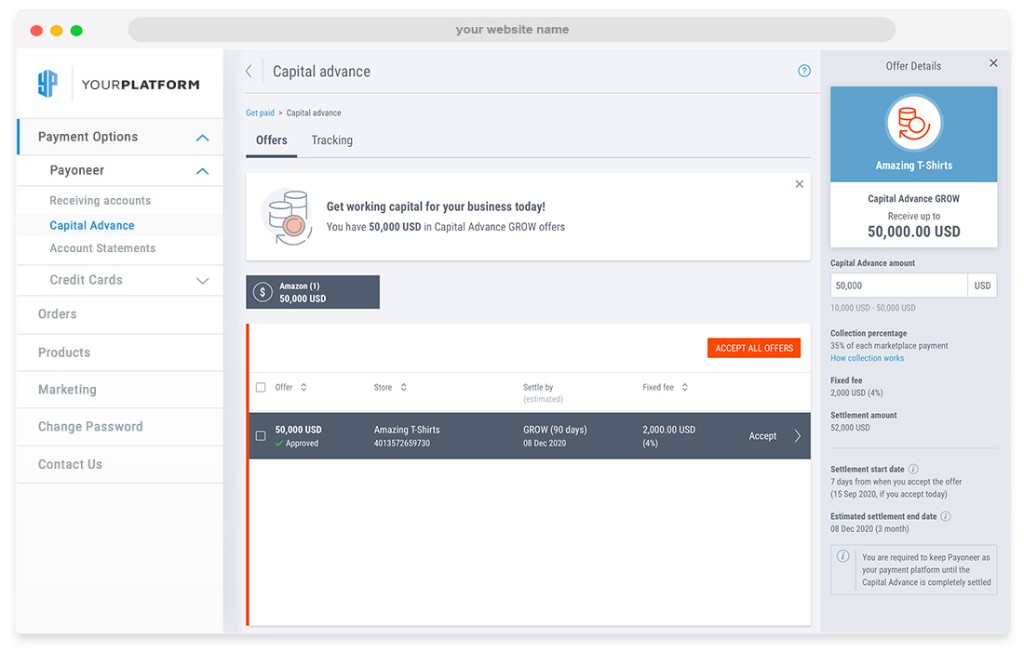Click the browser address bar
Screen dimensions: 1024x651
511,29
